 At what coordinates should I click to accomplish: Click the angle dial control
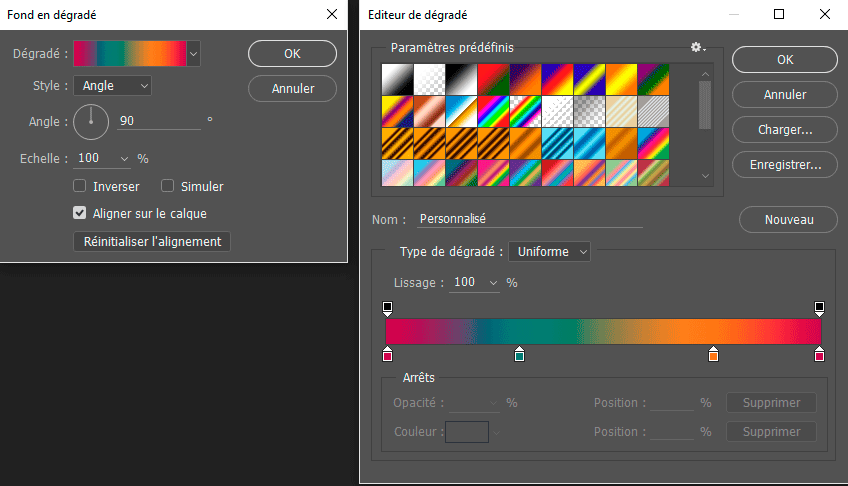pos(91,121)
